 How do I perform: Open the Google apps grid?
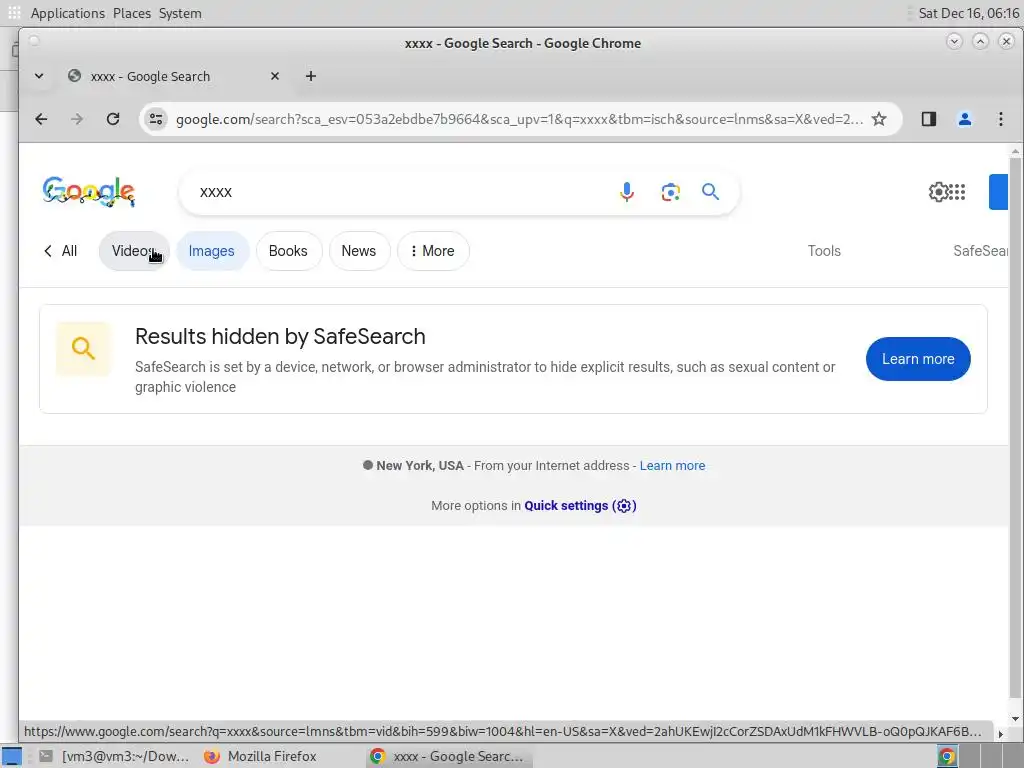point(957,192)
